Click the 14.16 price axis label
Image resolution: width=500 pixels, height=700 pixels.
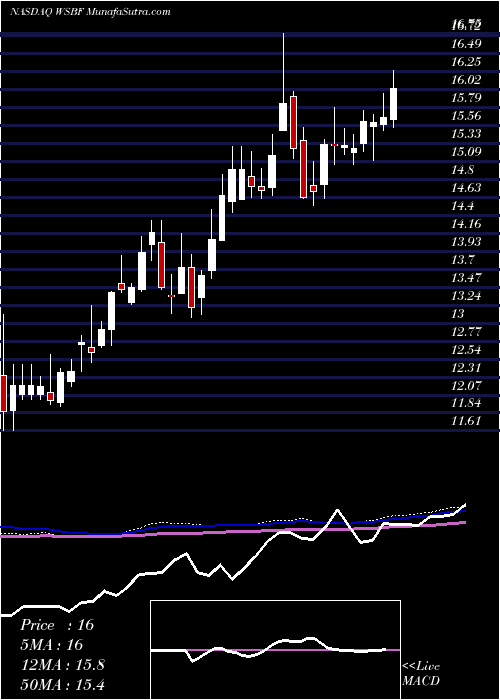tap(467, 224)
